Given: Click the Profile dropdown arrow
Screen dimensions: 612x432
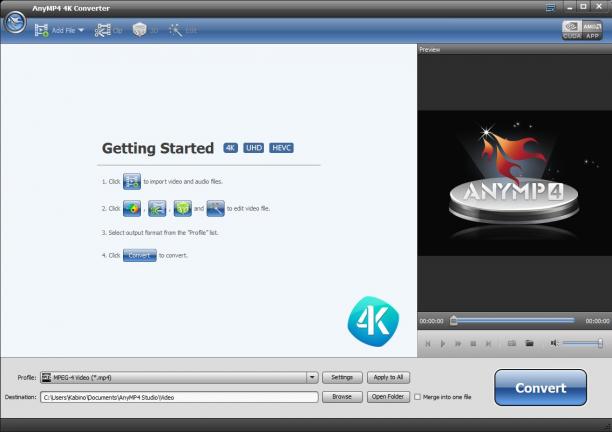Looking at the screenshot, I should (x=312, y=377).
